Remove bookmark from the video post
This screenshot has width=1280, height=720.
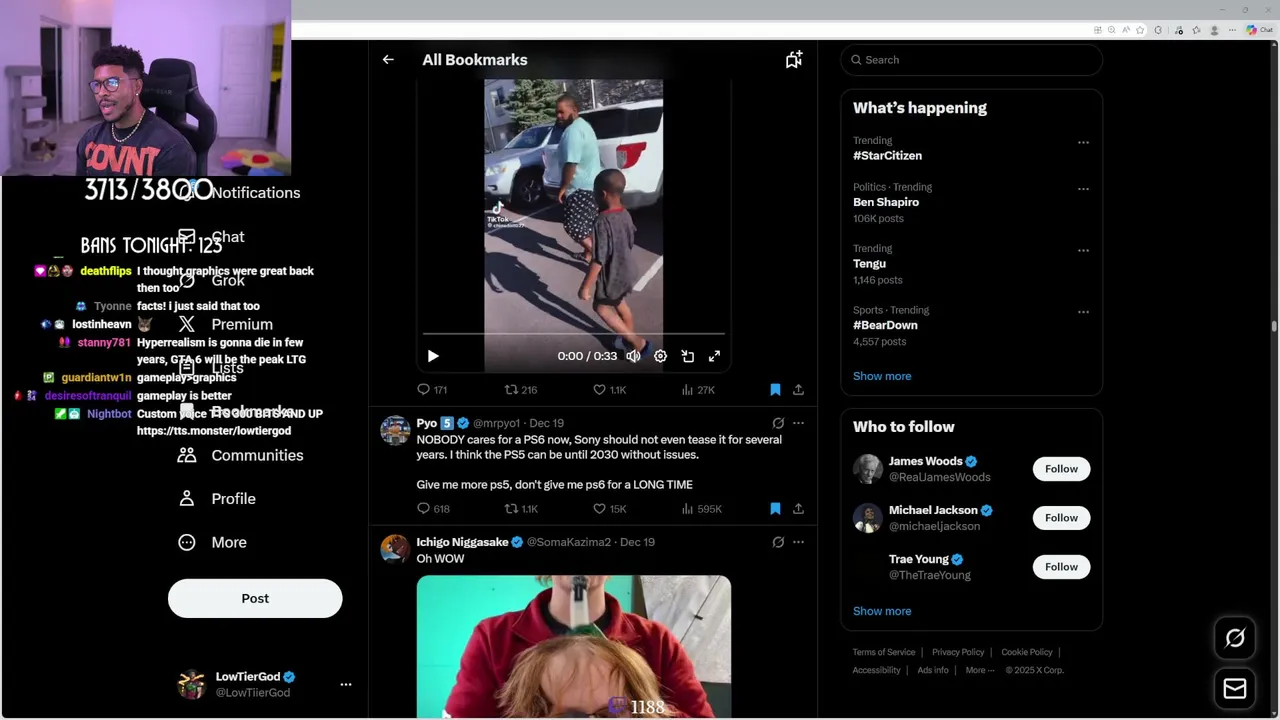(775, 390)
